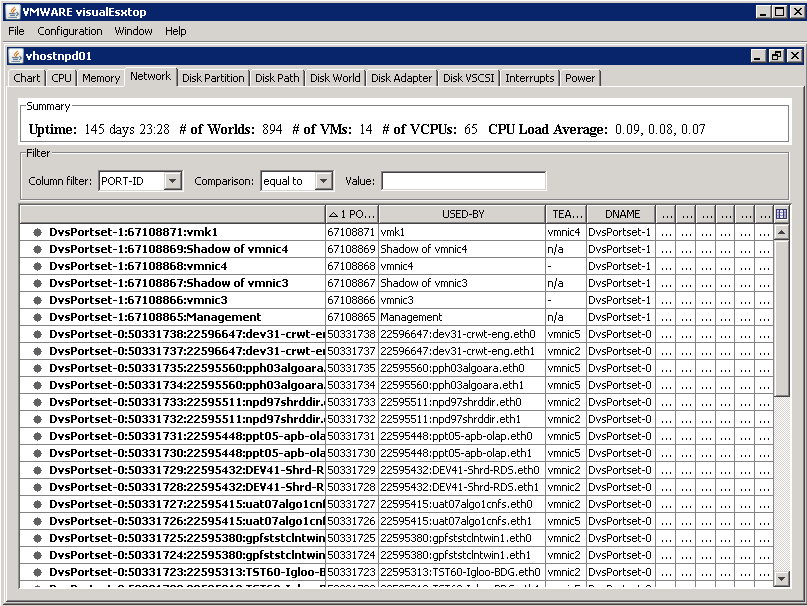This screenshot has width=807, height=606.
Task: Click PORT-ID cell 50331723
Action: click(352, 572)
